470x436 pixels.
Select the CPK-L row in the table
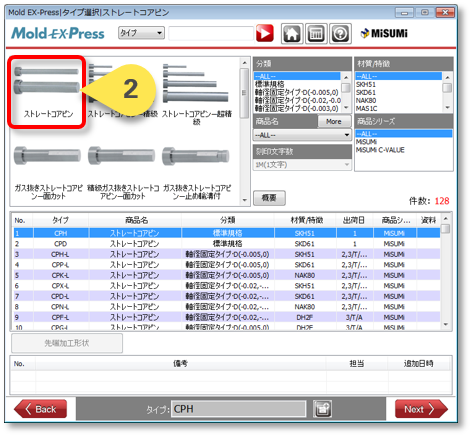point(227,275)
